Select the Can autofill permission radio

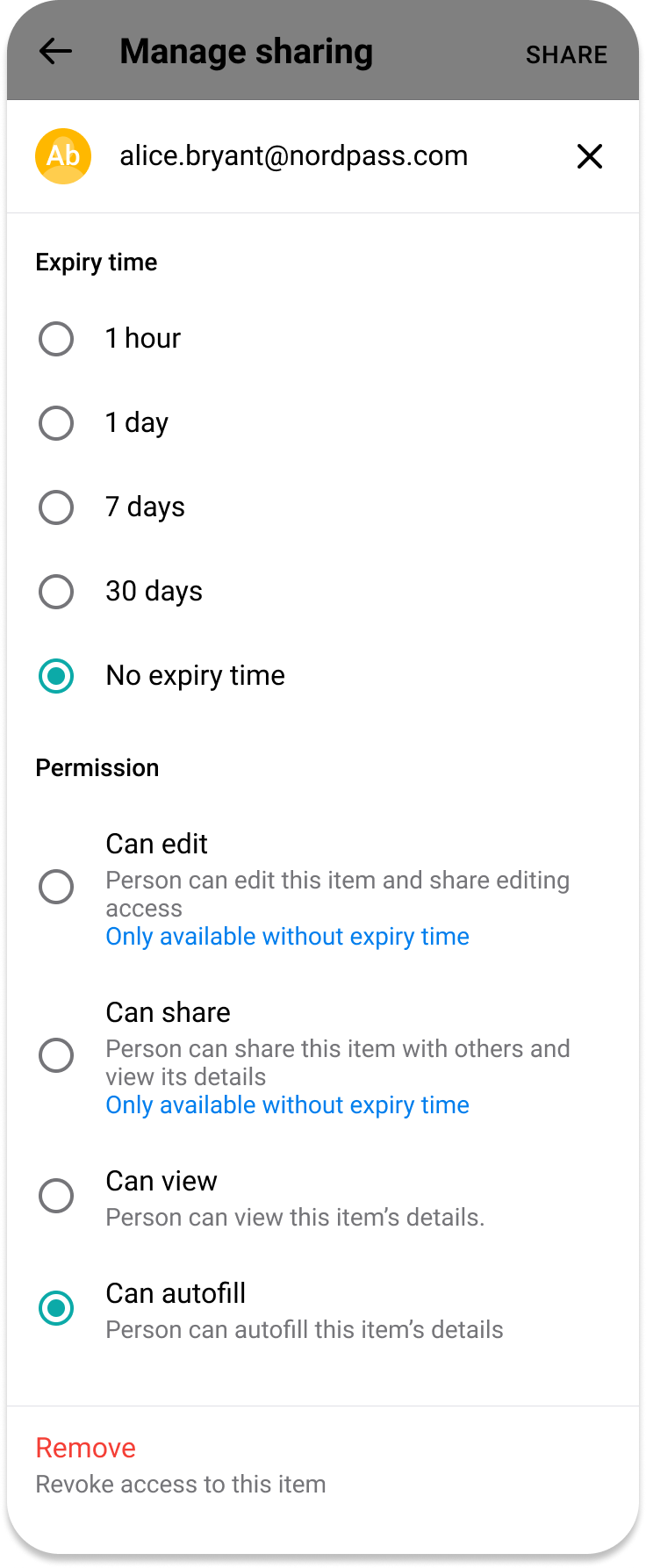[x=56, y=1308]
